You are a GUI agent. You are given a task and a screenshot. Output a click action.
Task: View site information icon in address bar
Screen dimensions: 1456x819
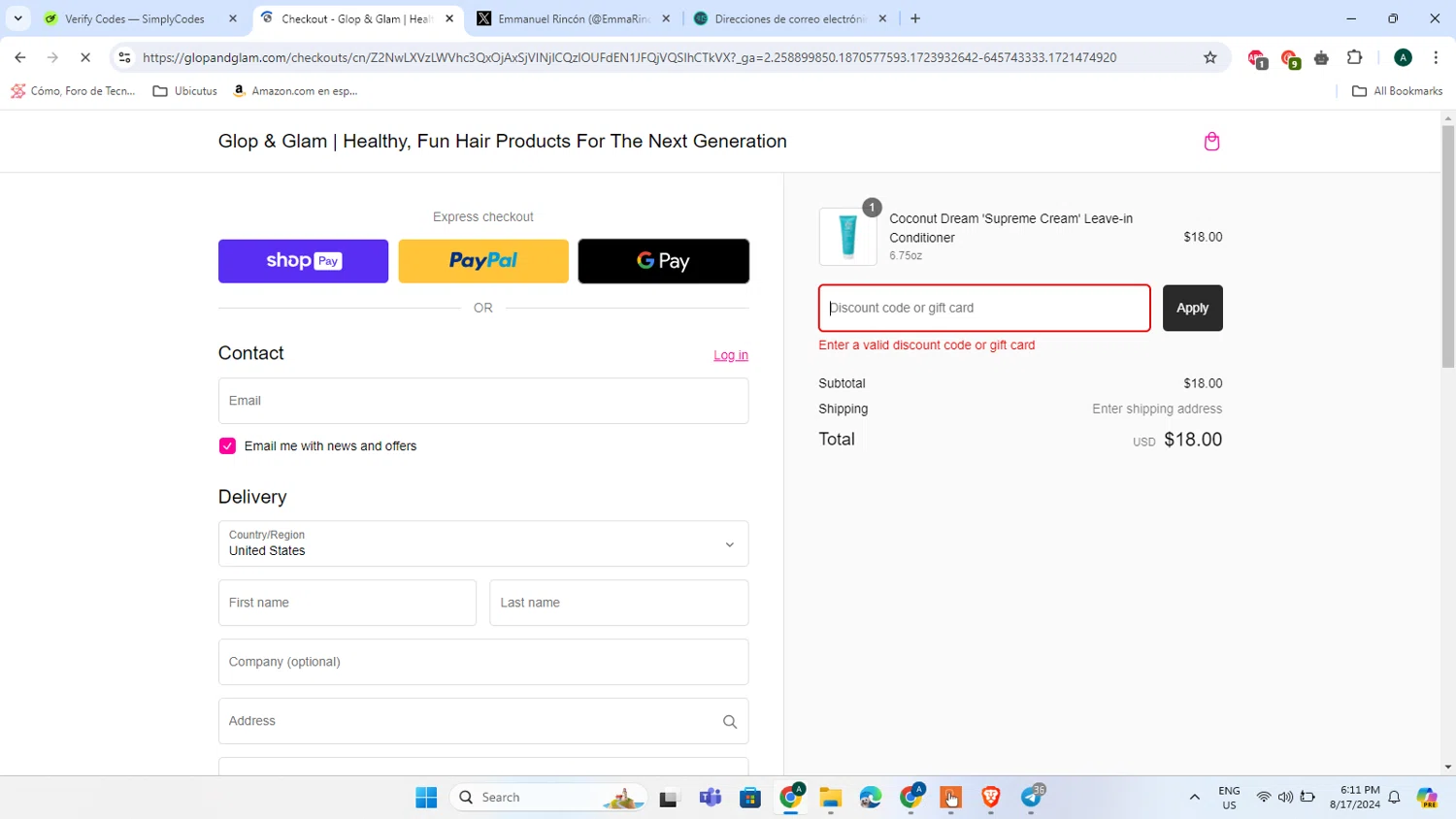124,57
